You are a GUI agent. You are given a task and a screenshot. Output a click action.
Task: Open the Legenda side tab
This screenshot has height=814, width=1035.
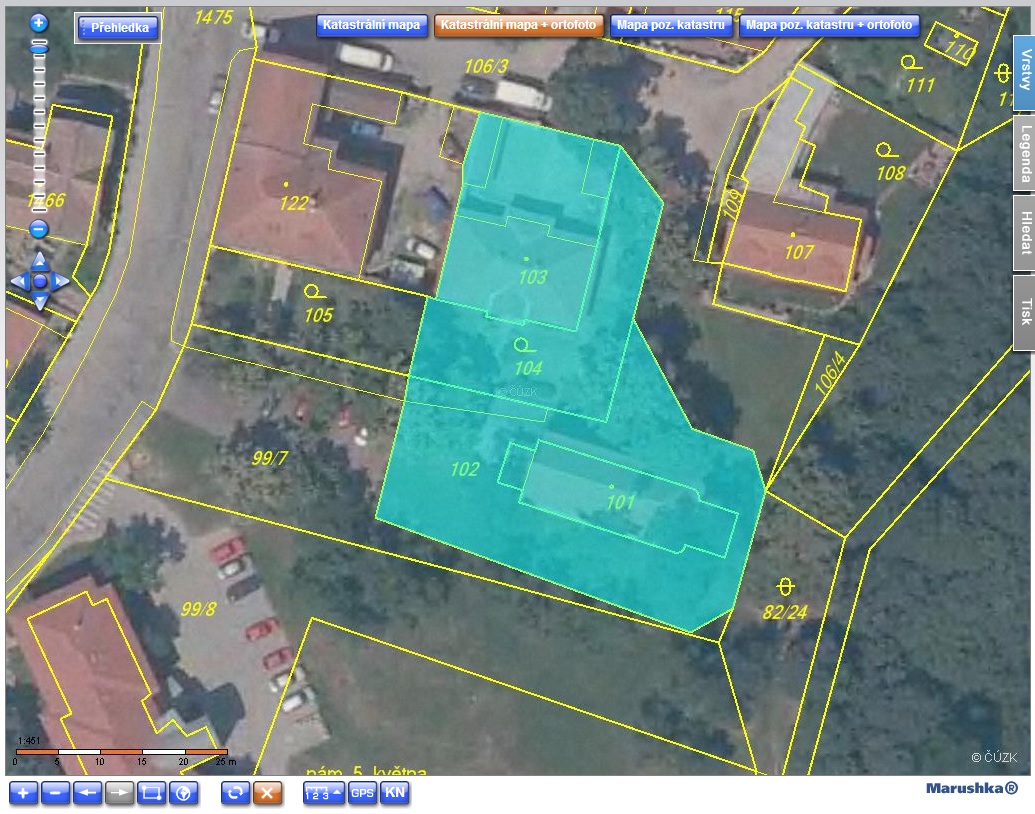click(x=1024, y=153)
